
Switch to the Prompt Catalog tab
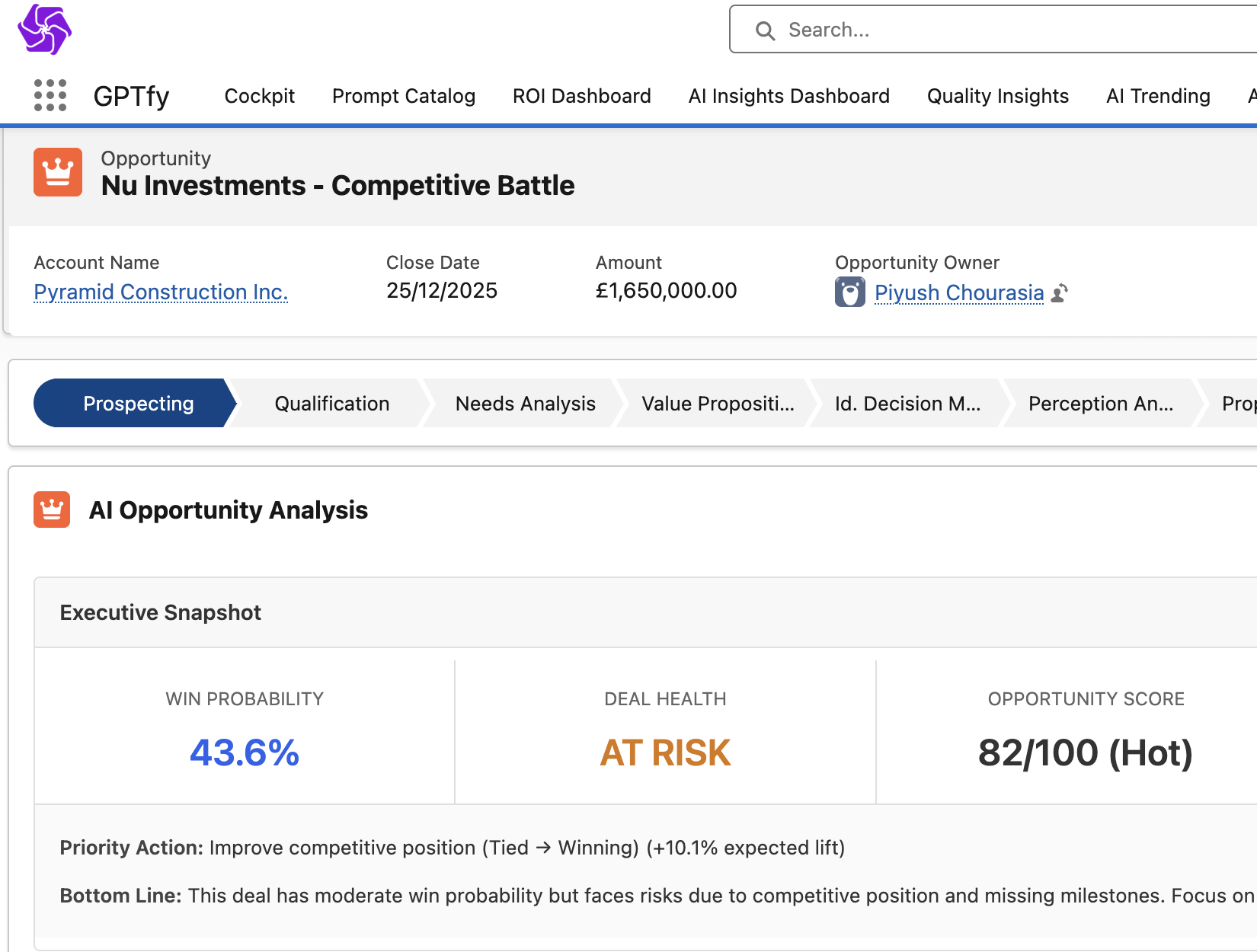pos(403,96)
